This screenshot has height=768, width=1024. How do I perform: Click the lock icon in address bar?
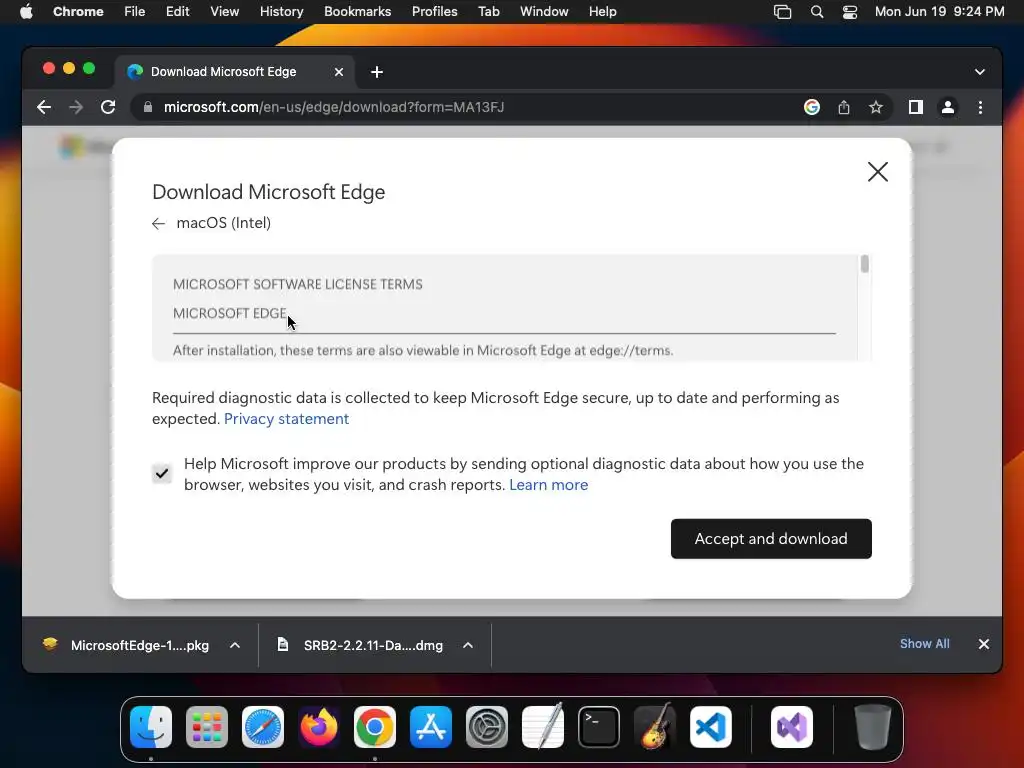click(148, 107)
